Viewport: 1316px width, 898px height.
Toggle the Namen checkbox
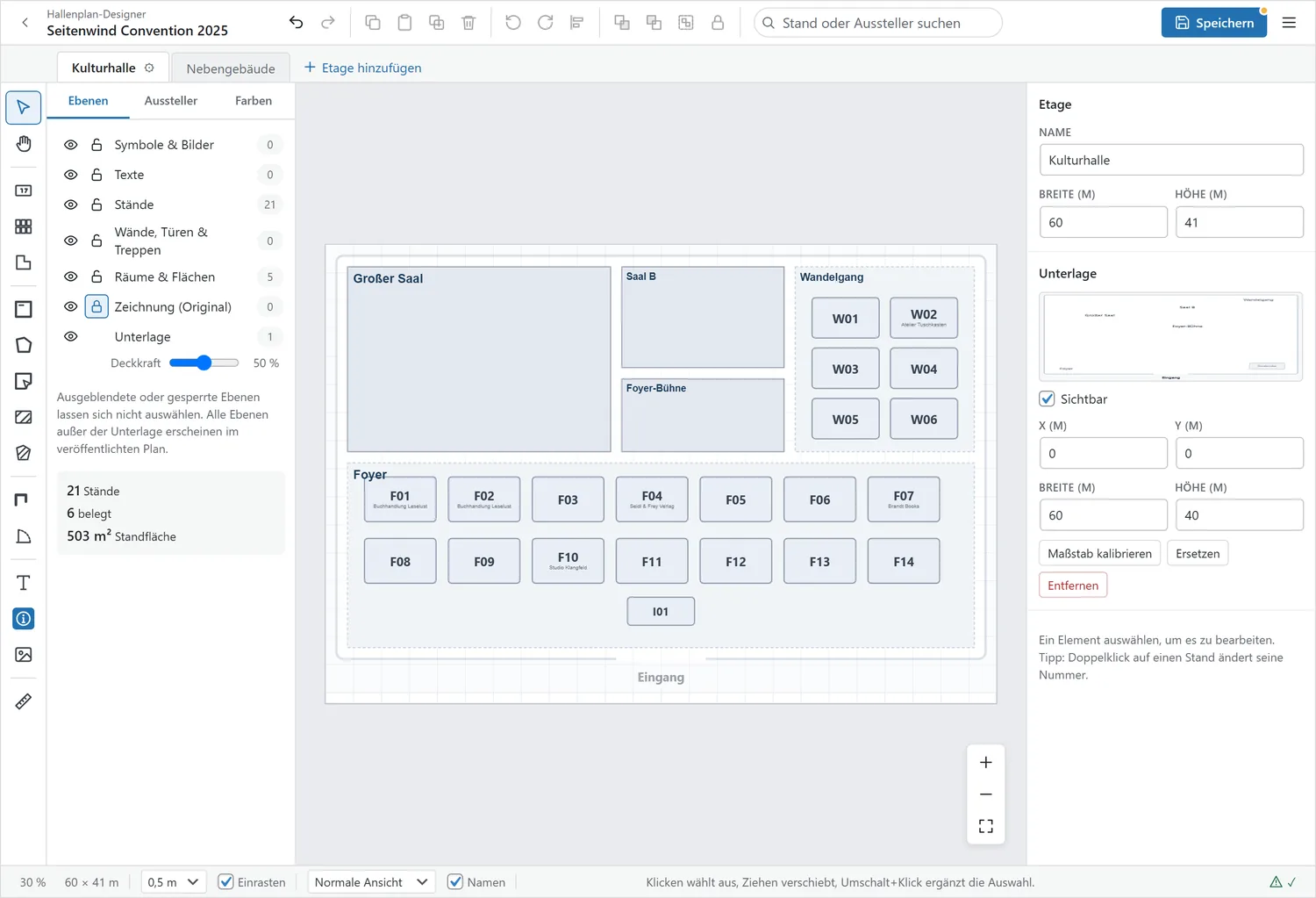[454, 882]
